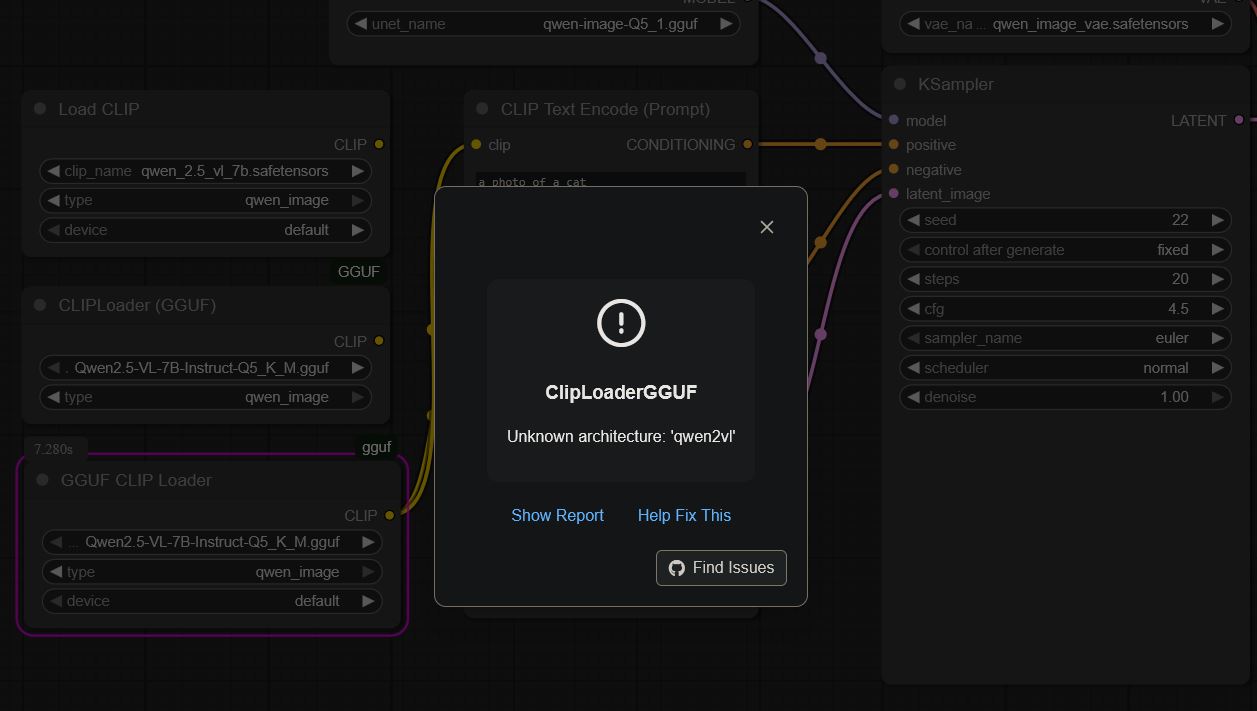The width and height of the screenshot is (1257, 711).
Task: Click KSampler positive input socket
Action: pos(894,145)
